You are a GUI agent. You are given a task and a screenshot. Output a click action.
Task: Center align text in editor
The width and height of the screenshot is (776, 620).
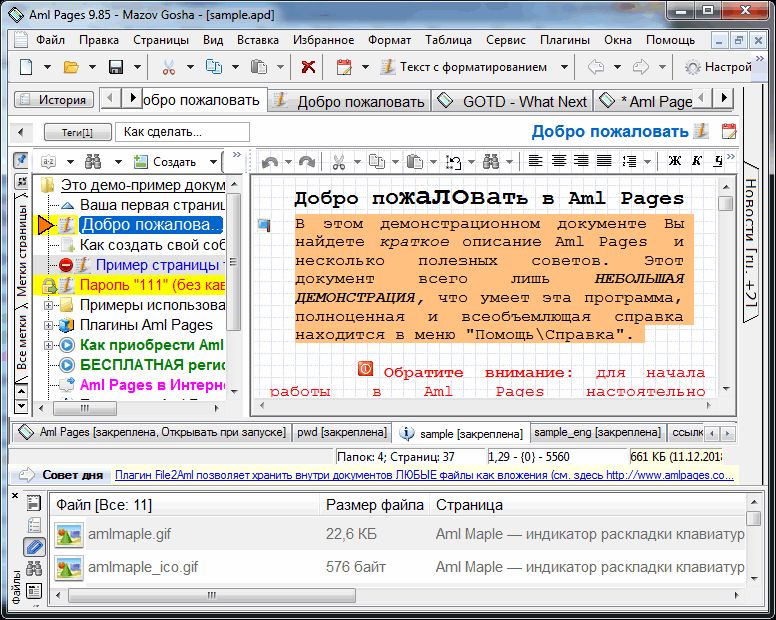point(559,161)
